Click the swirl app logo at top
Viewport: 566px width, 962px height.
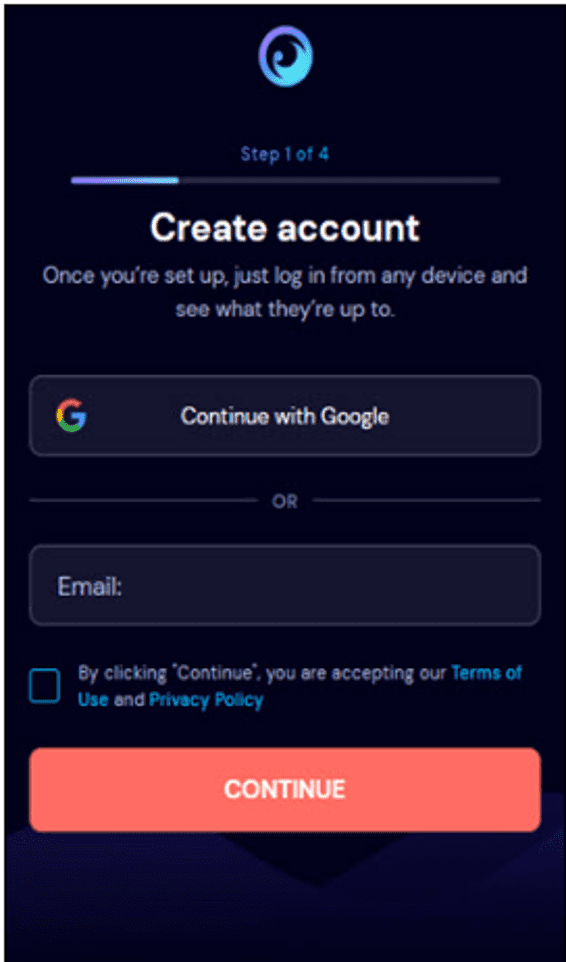tap(285, 56)
